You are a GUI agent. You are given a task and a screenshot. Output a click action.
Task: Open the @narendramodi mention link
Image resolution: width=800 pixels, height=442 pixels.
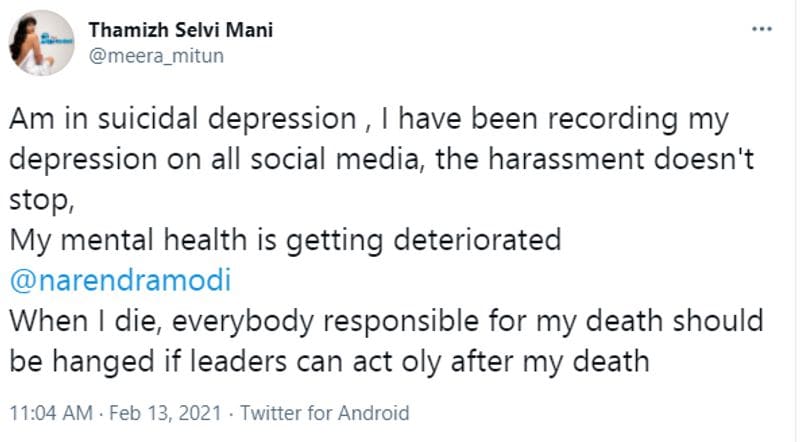click(120, 281)
